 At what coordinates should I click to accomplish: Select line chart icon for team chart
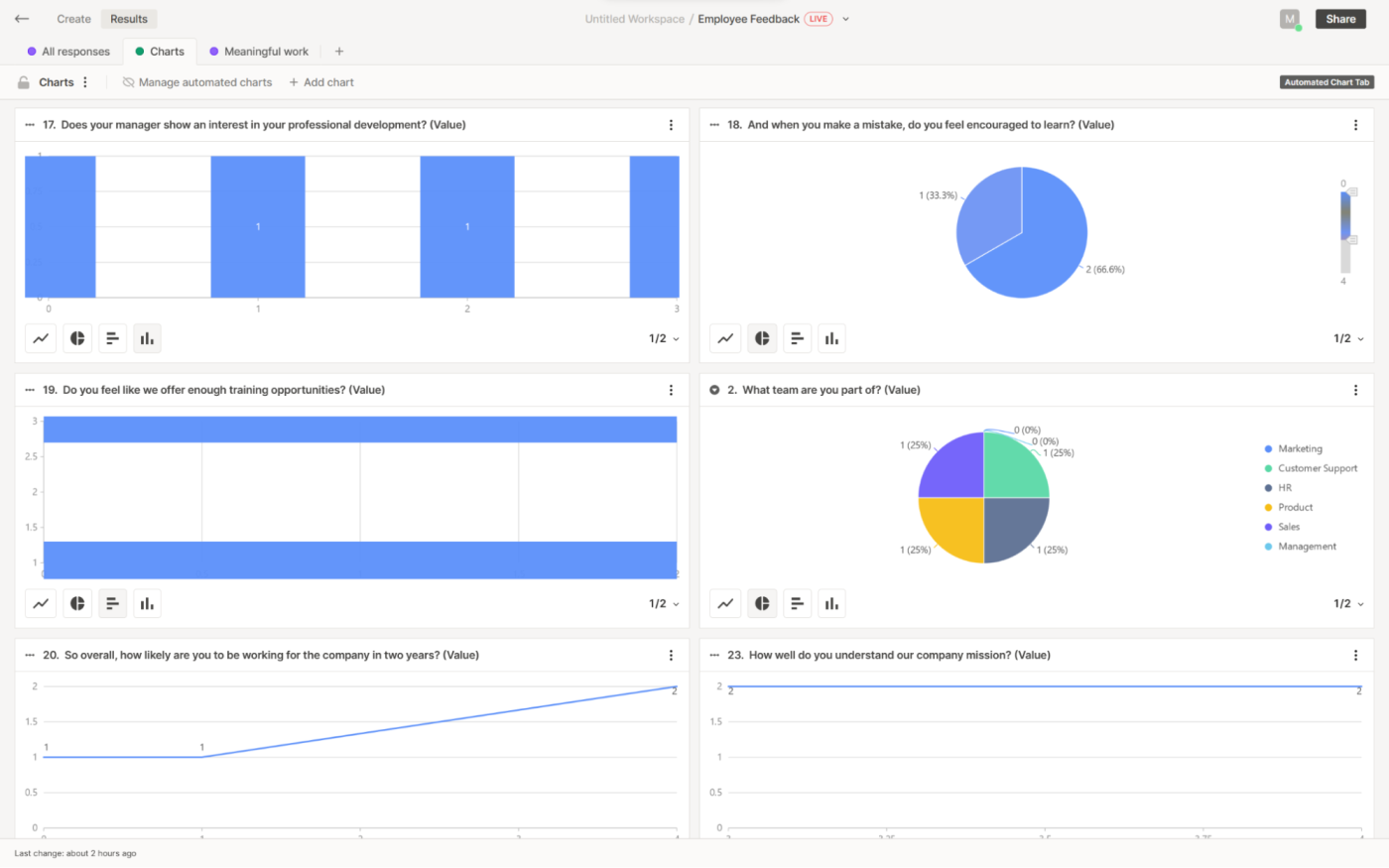tap(725, 603)
